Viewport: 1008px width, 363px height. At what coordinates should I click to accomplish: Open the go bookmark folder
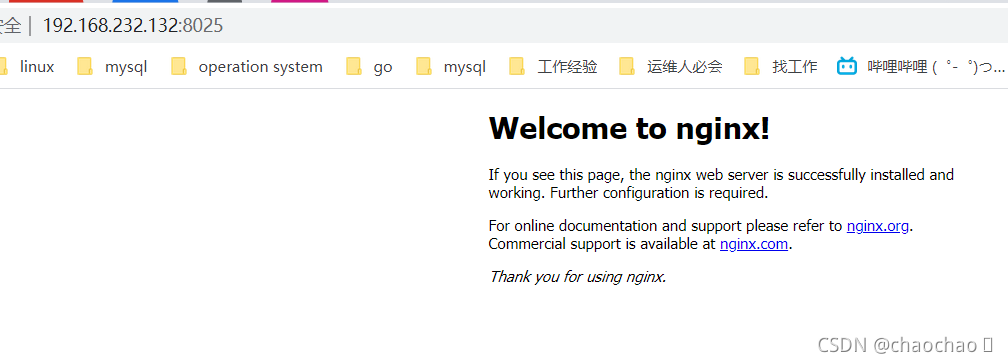pyautogui.click(x=370, y=66)
